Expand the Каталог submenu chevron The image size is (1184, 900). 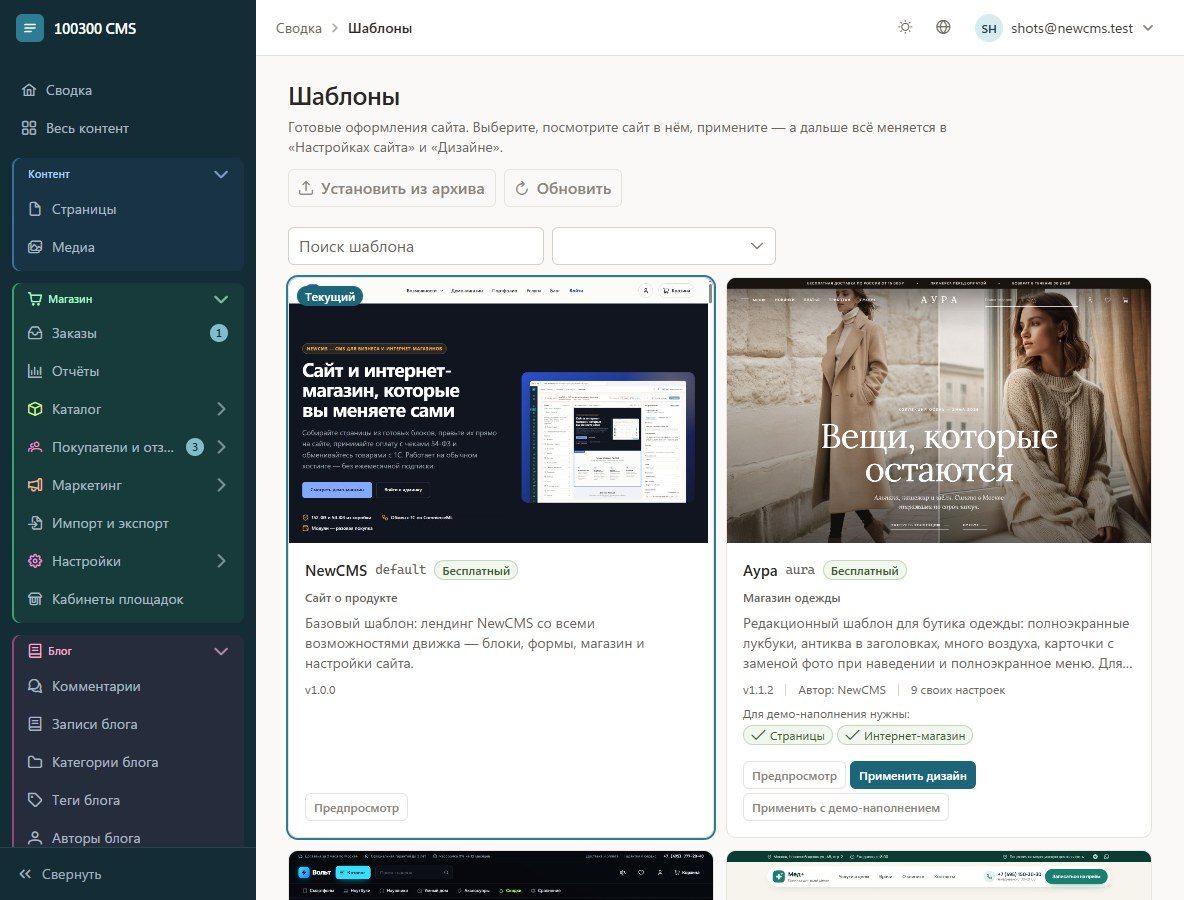(221, 408)
